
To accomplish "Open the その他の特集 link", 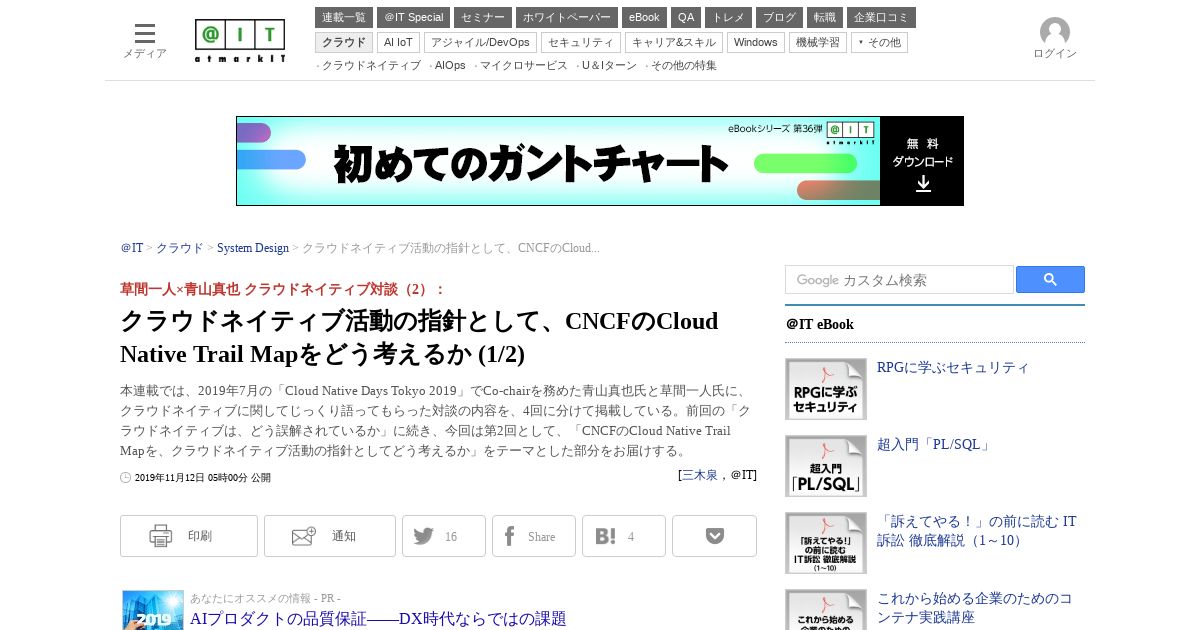I will point(684,66).
